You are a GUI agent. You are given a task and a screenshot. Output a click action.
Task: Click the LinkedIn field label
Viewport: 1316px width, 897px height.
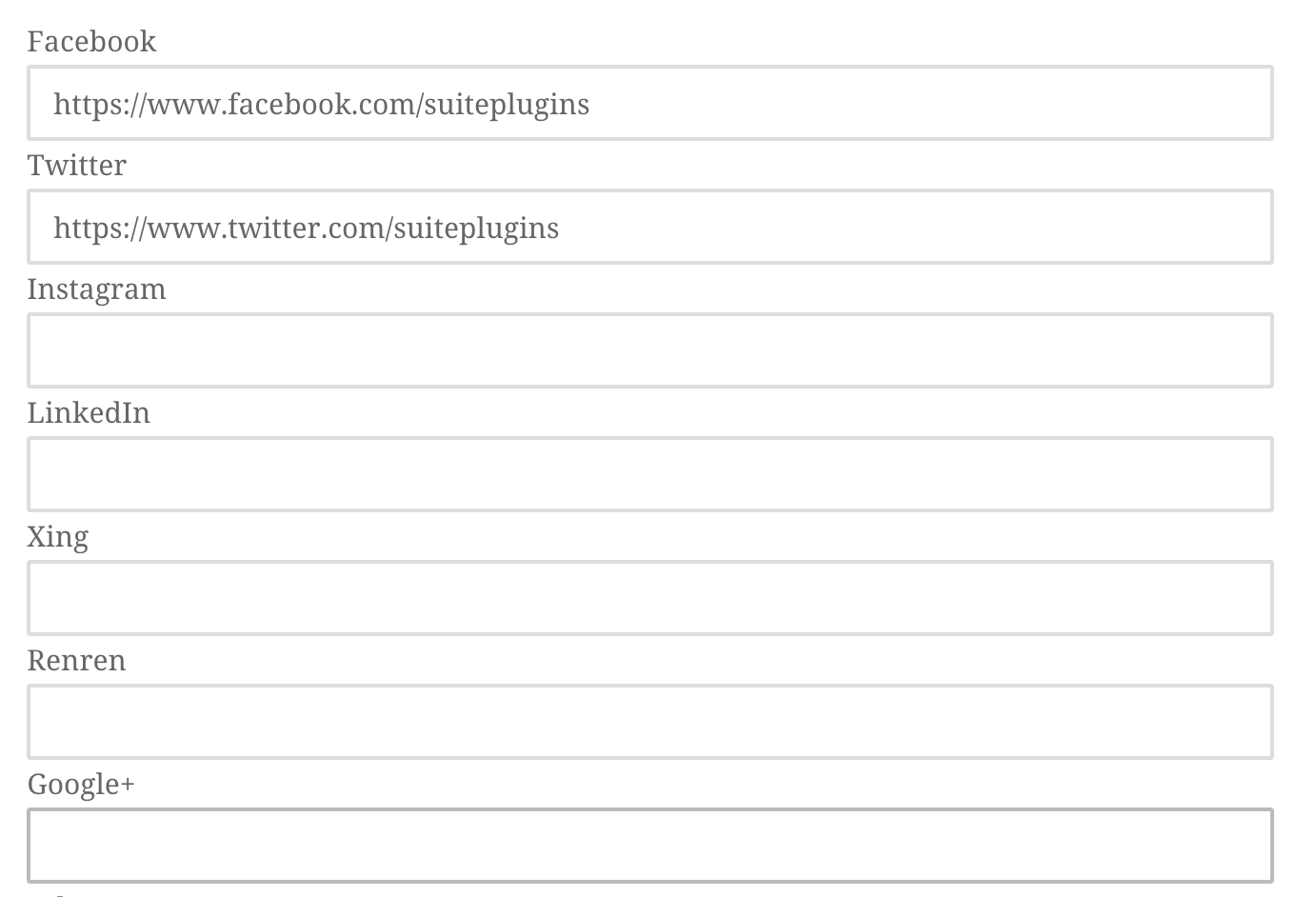[89, 412]
